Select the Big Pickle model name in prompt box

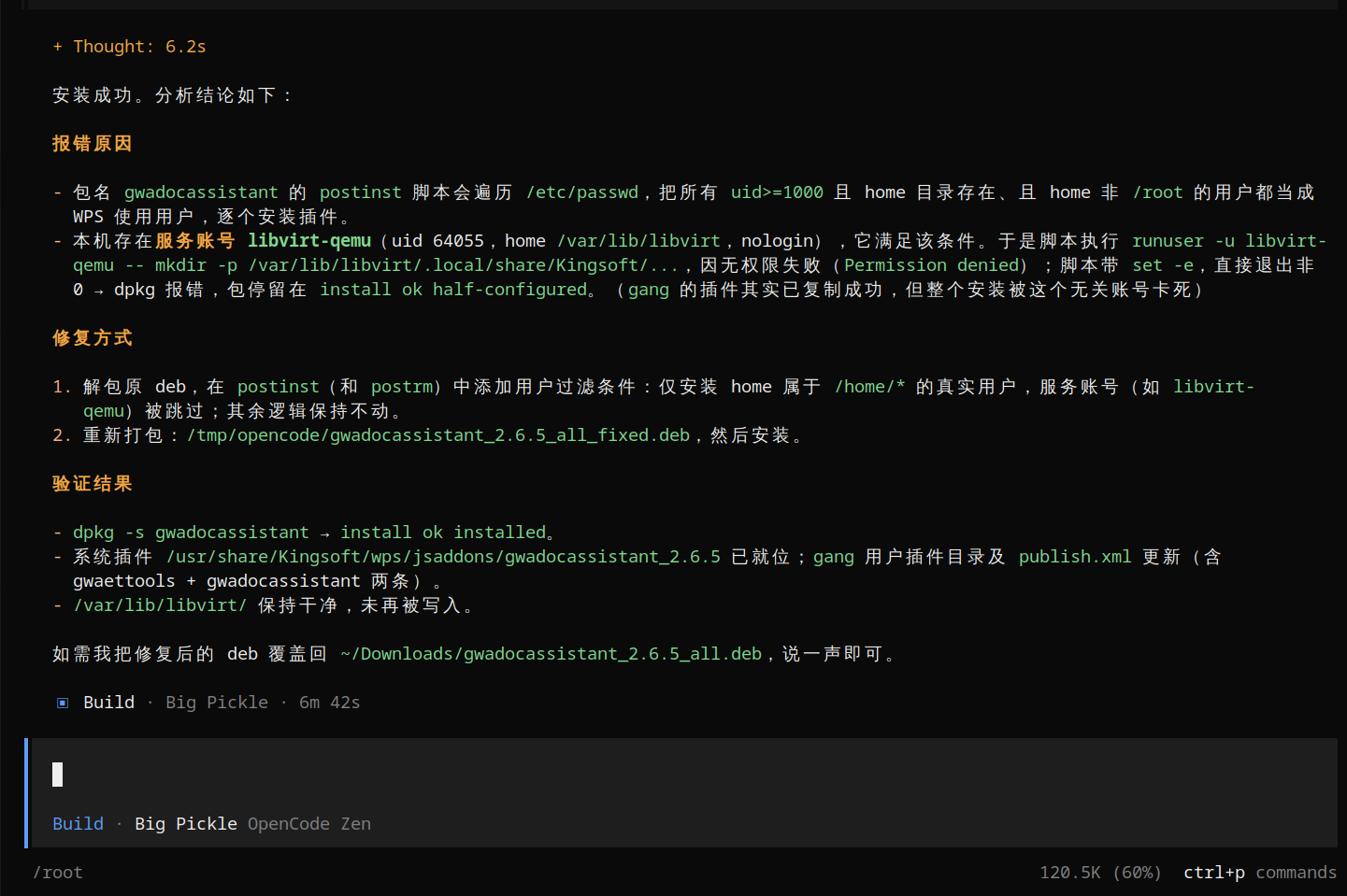coord(186,823)
